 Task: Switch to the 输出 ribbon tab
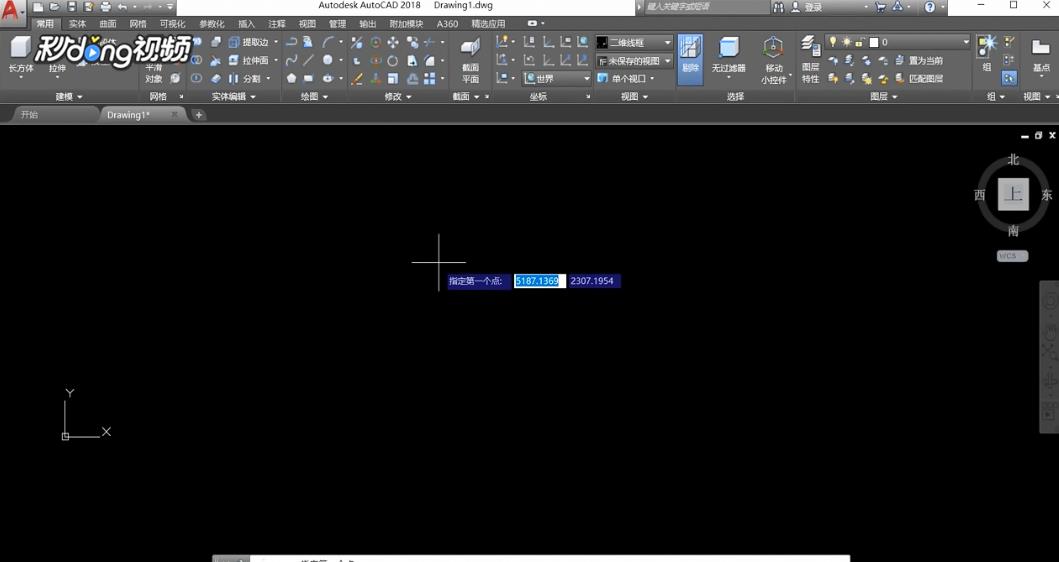coord(368,24)
